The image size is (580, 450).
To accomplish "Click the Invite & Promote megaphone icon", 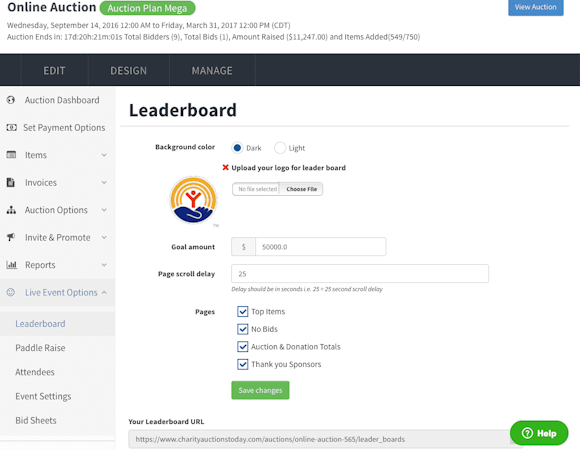I will 11,237.
